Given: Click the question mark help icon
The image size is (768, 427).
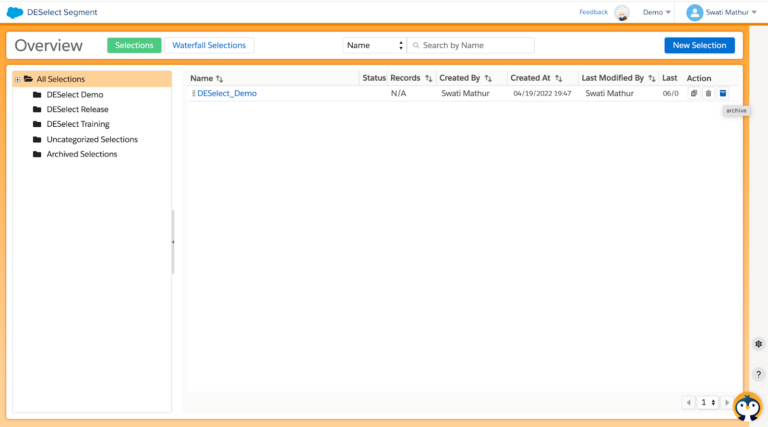Looking at the screenshot, I should [758, 374].
